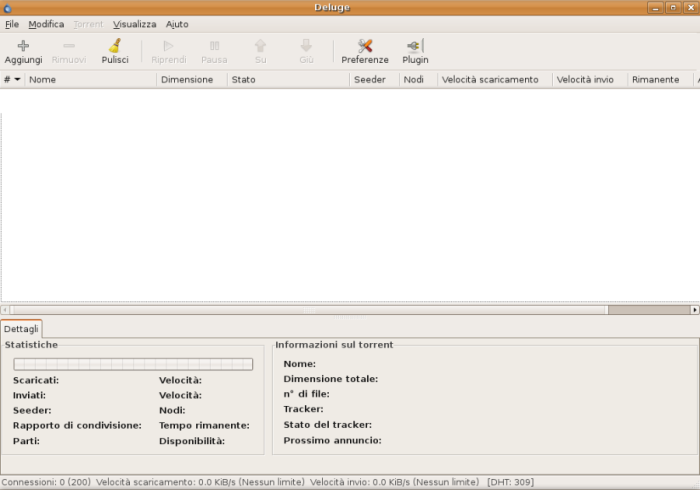
Task: Click the Pausa toolbar icon
Action: [x=214, y=45]
